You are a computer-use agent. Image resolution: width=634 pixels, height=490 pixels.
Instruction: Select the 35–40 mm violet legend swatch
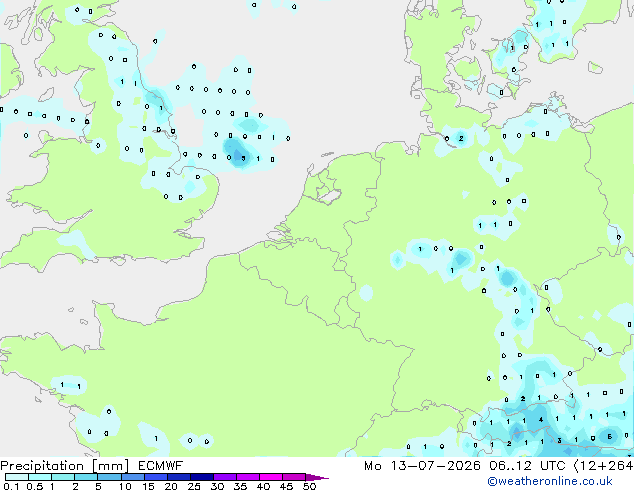pos(248,477)
